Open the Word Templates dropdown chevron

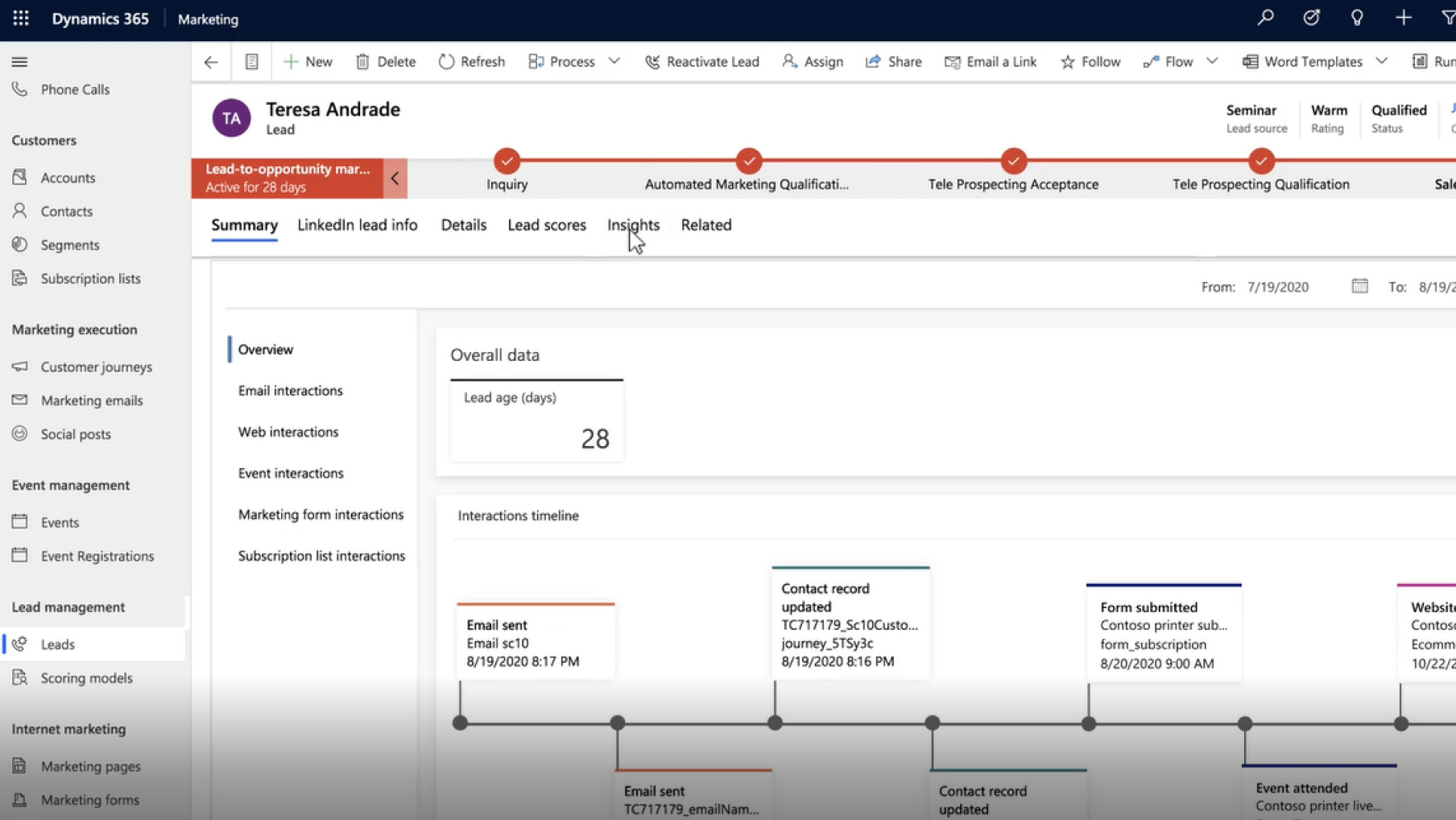[1382, 62]
